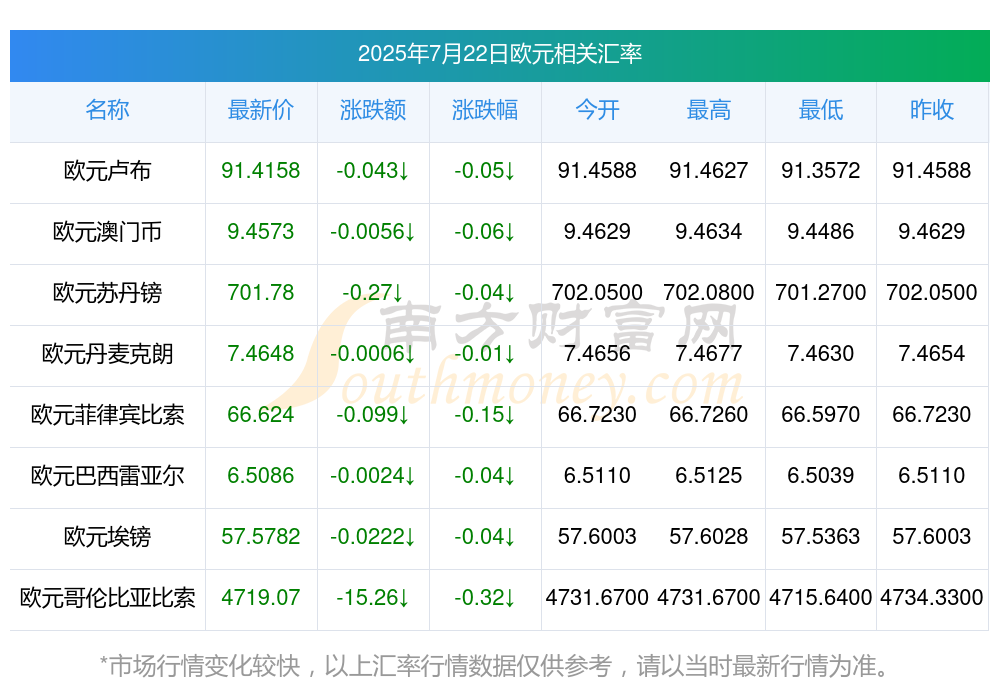
Task: Click the 昨收 column header
Action: pos(932,110)
